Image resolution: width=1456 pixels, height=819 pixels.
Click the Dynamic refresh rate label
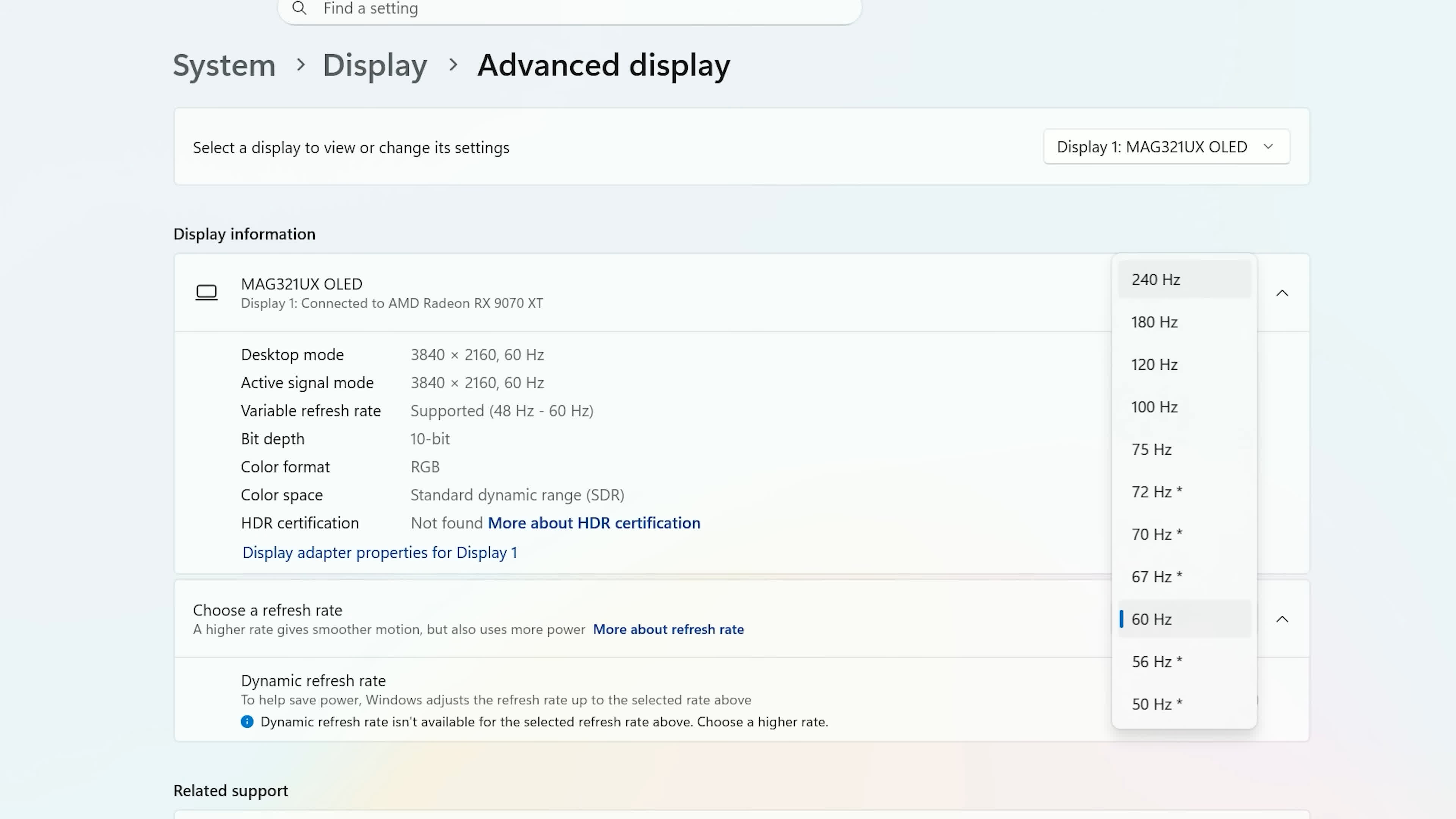coord(313,681)
